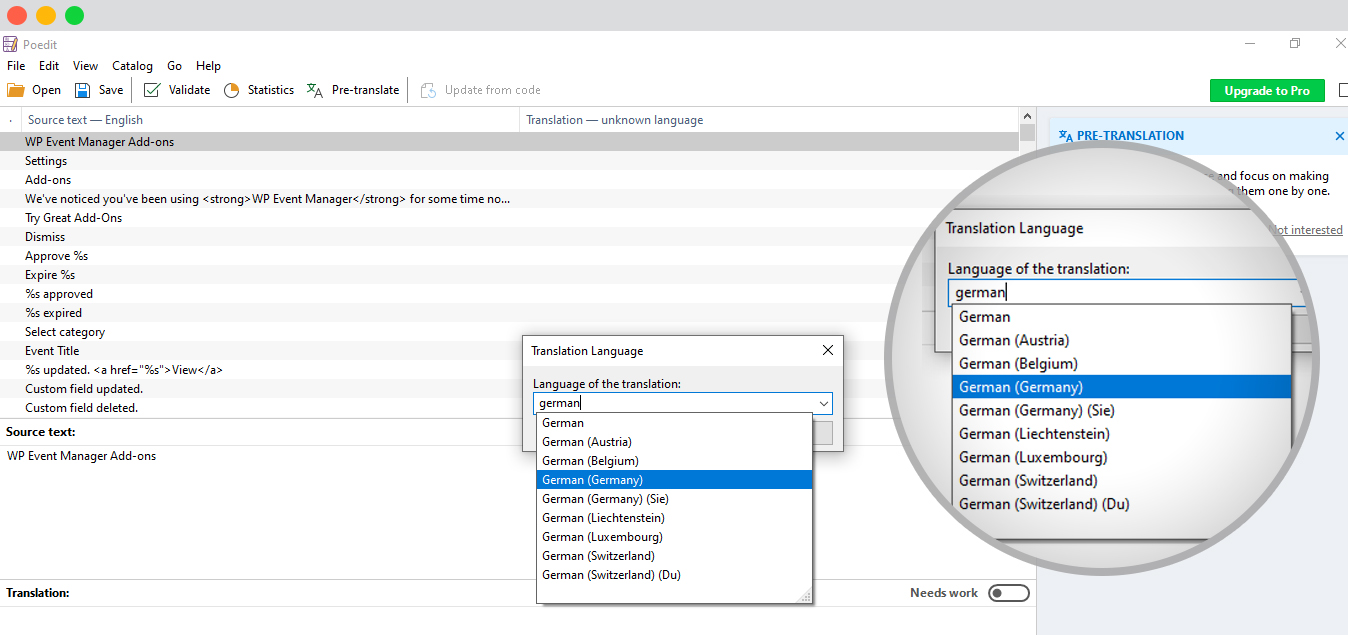Select German (Luxembourg) in the list

click(x=674, y=537)
